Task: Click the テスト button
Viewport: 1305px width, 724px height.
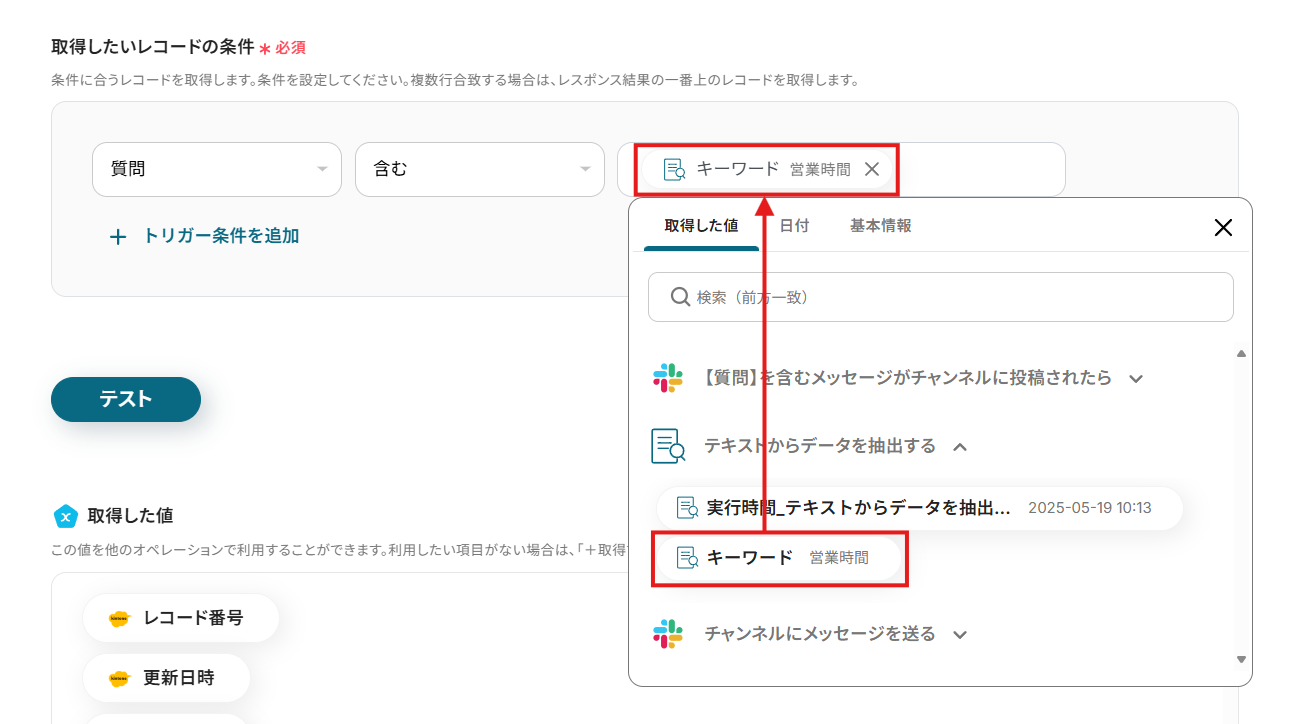Action: click(126, 399)
